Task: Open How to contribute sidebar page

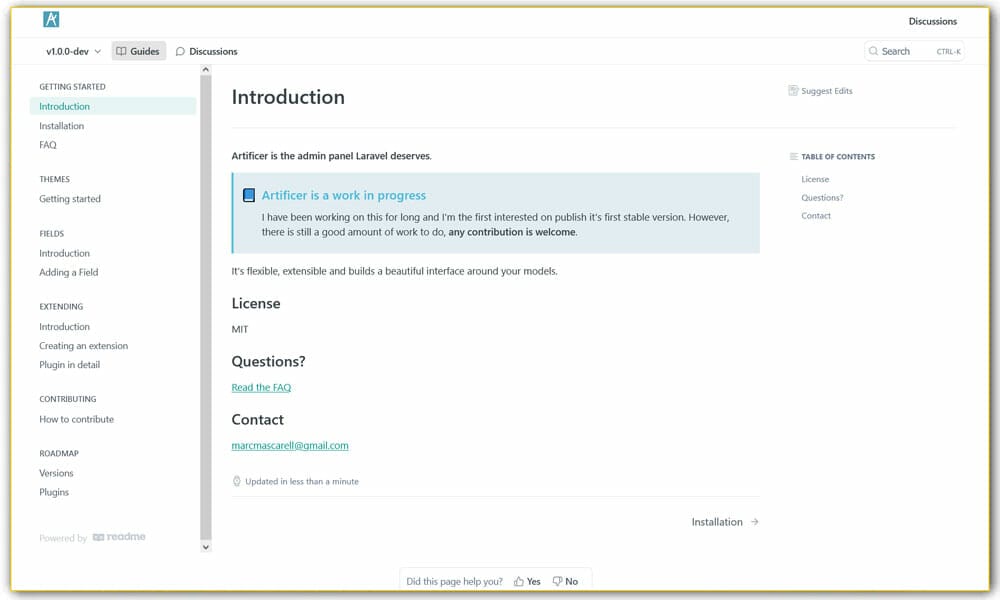Action: coord(77,419)
